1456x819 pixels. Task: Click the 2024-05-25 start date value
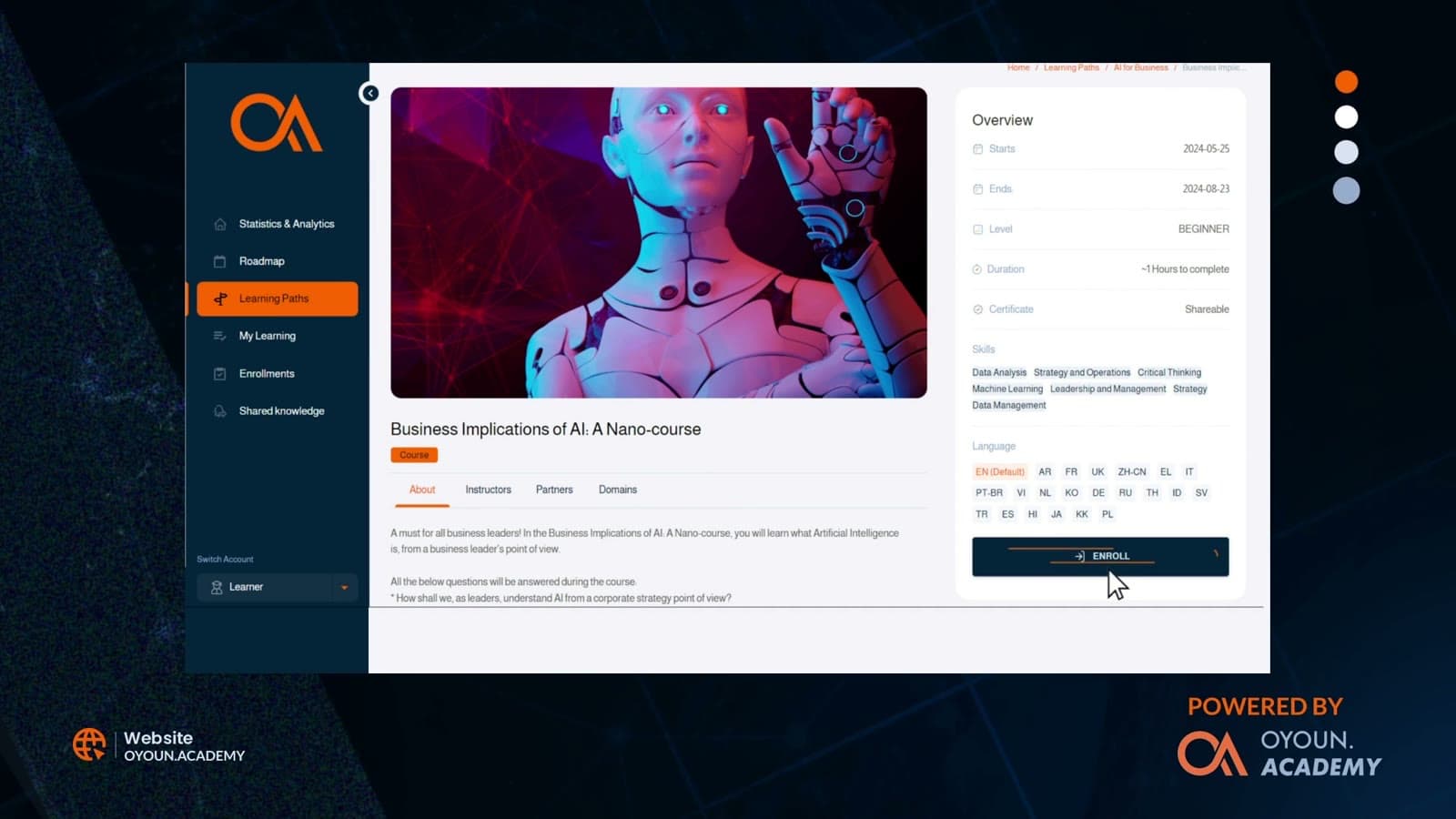1206,148
